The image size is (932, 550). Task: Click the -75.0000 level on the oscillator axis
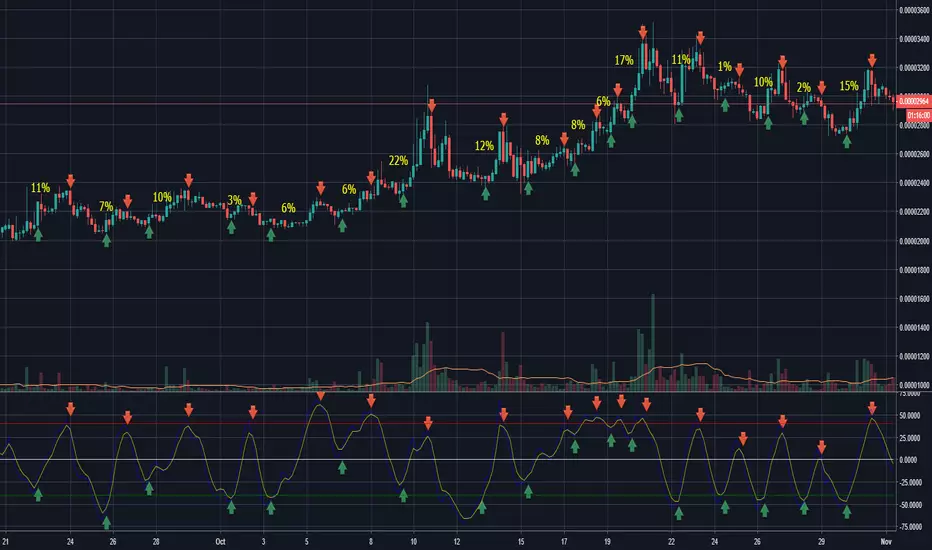[x=910, y=528]
